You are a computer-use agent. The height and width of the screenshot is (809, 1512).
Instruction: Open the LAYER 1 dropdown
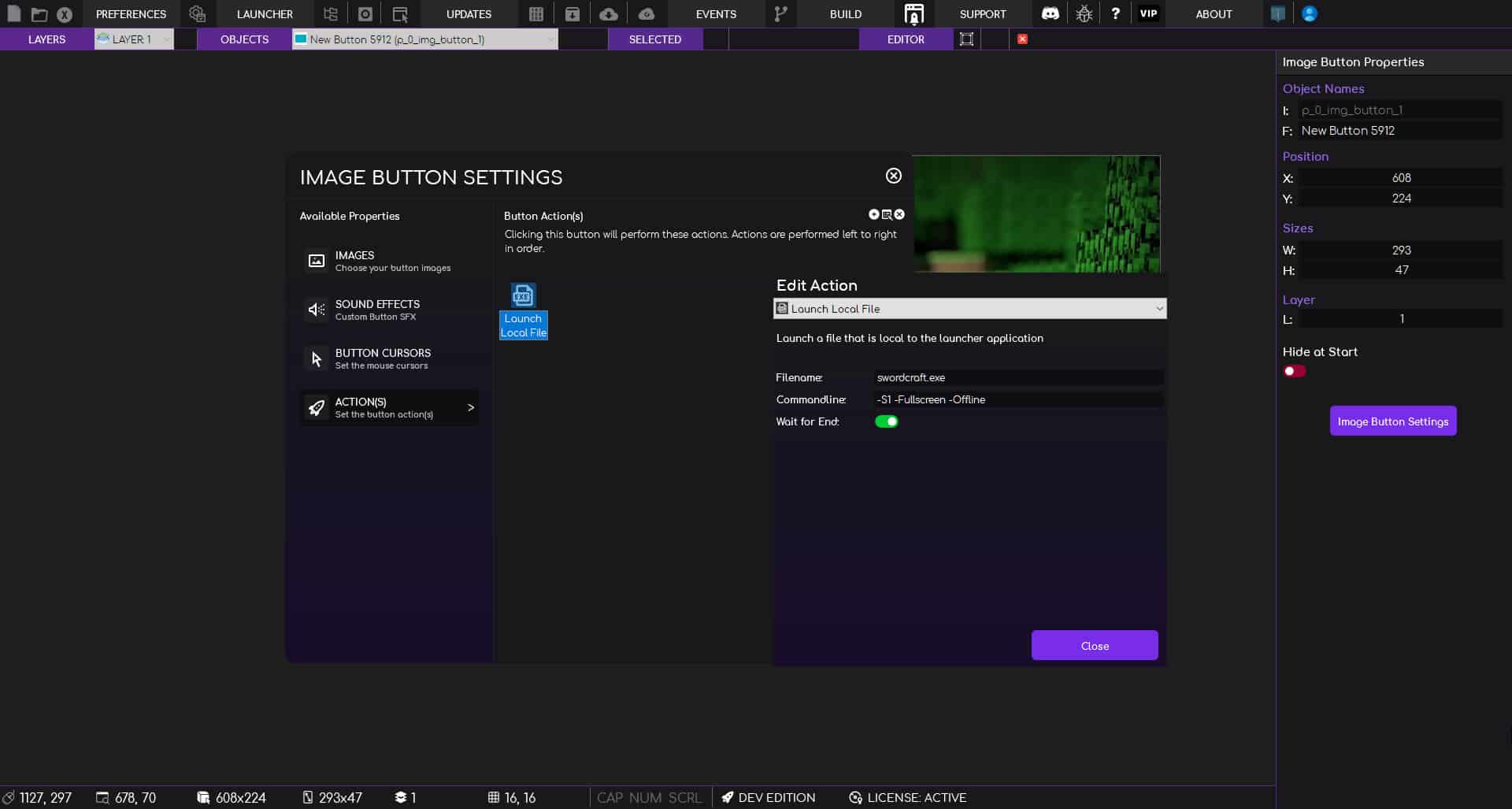click(x=133, y=39)
